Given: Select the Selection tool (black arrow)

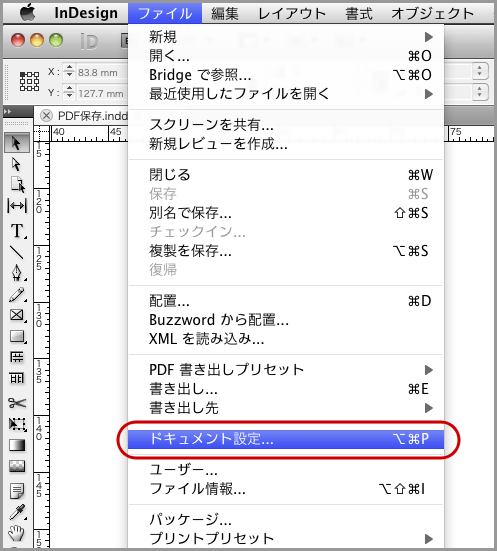Looking at the screenshot, I should point(17,143).
